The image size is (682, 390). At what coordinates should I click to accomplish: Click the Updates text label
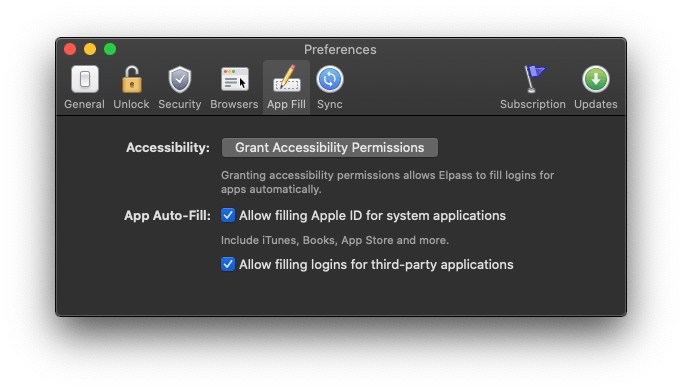[595, 104]
